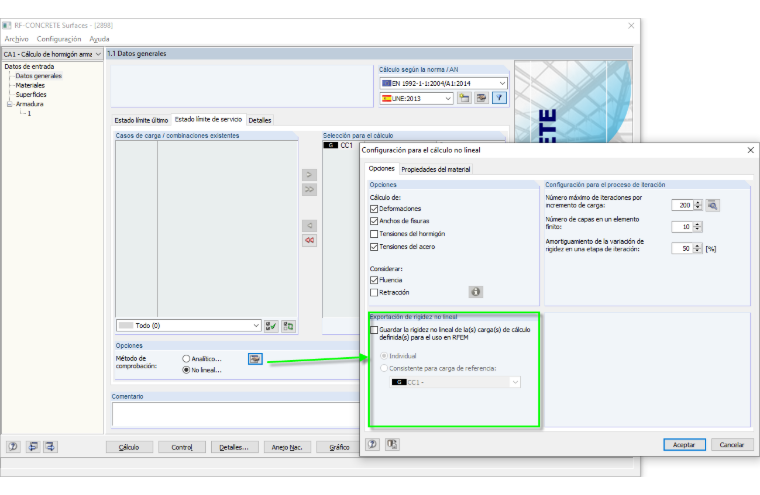This screenshot has height=495, width=760.
Task: Go to next window icon in footer
Action: (50, 447)
